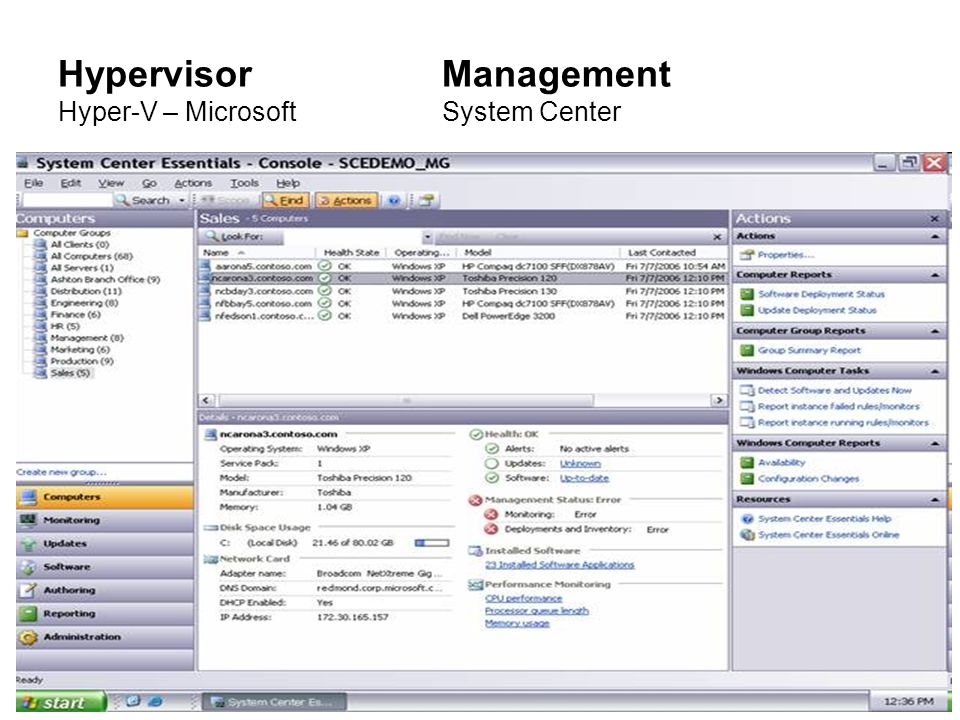
Task: Click health OK icon for nfedson1 row
Action: click(x=325, y=316)
